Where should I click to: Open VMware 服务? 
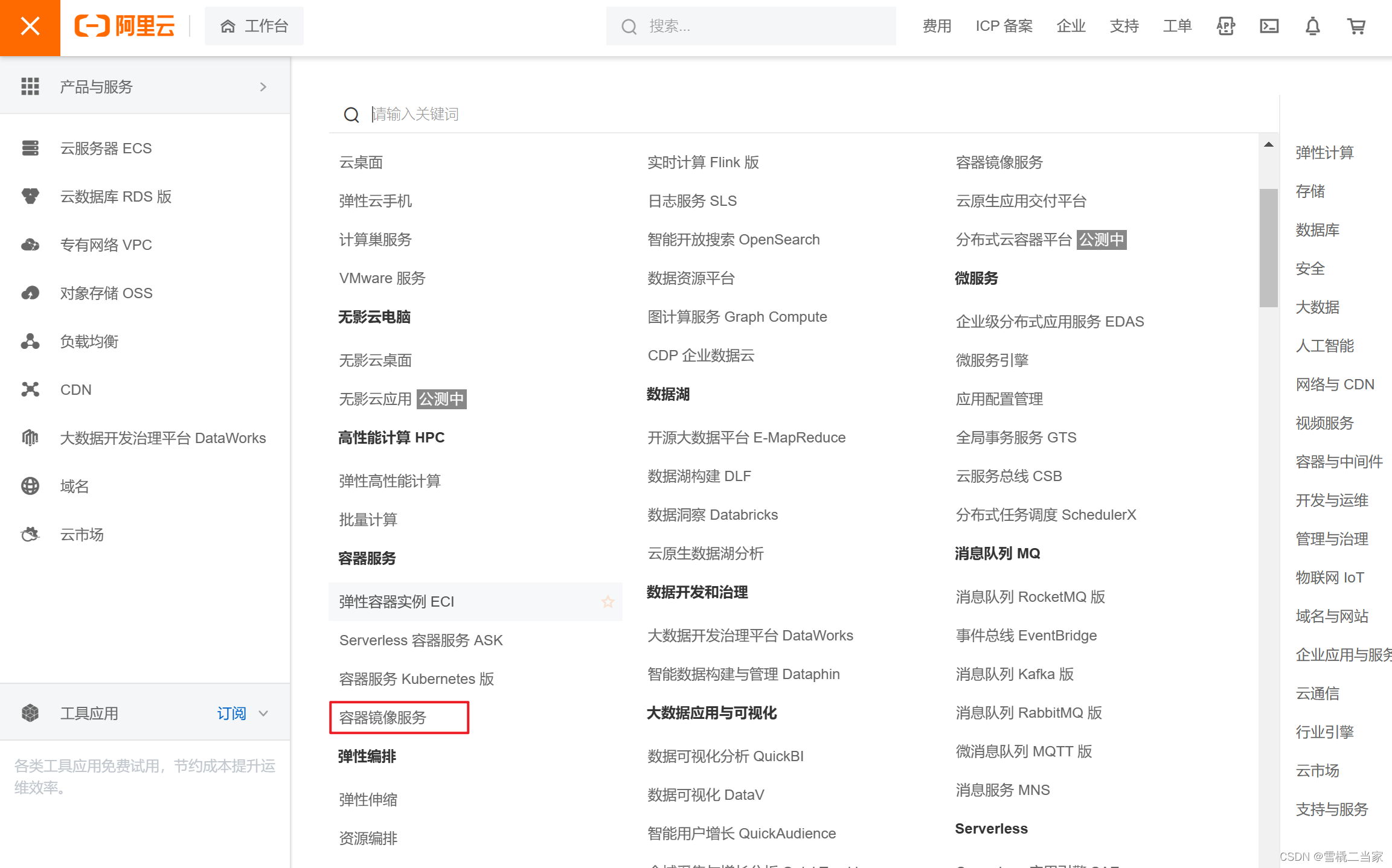(382, 278)
